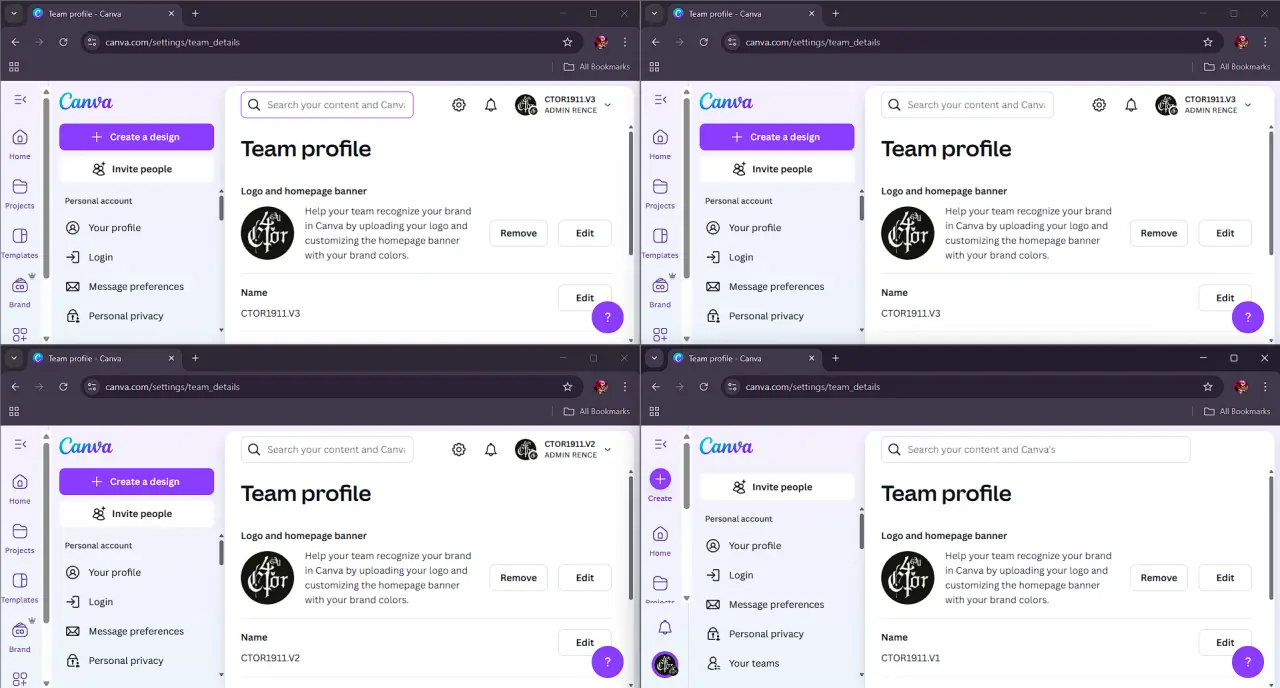The image size is (1280, 688).
Task: Open settings gear in top-left window
Action: point(459,105)
